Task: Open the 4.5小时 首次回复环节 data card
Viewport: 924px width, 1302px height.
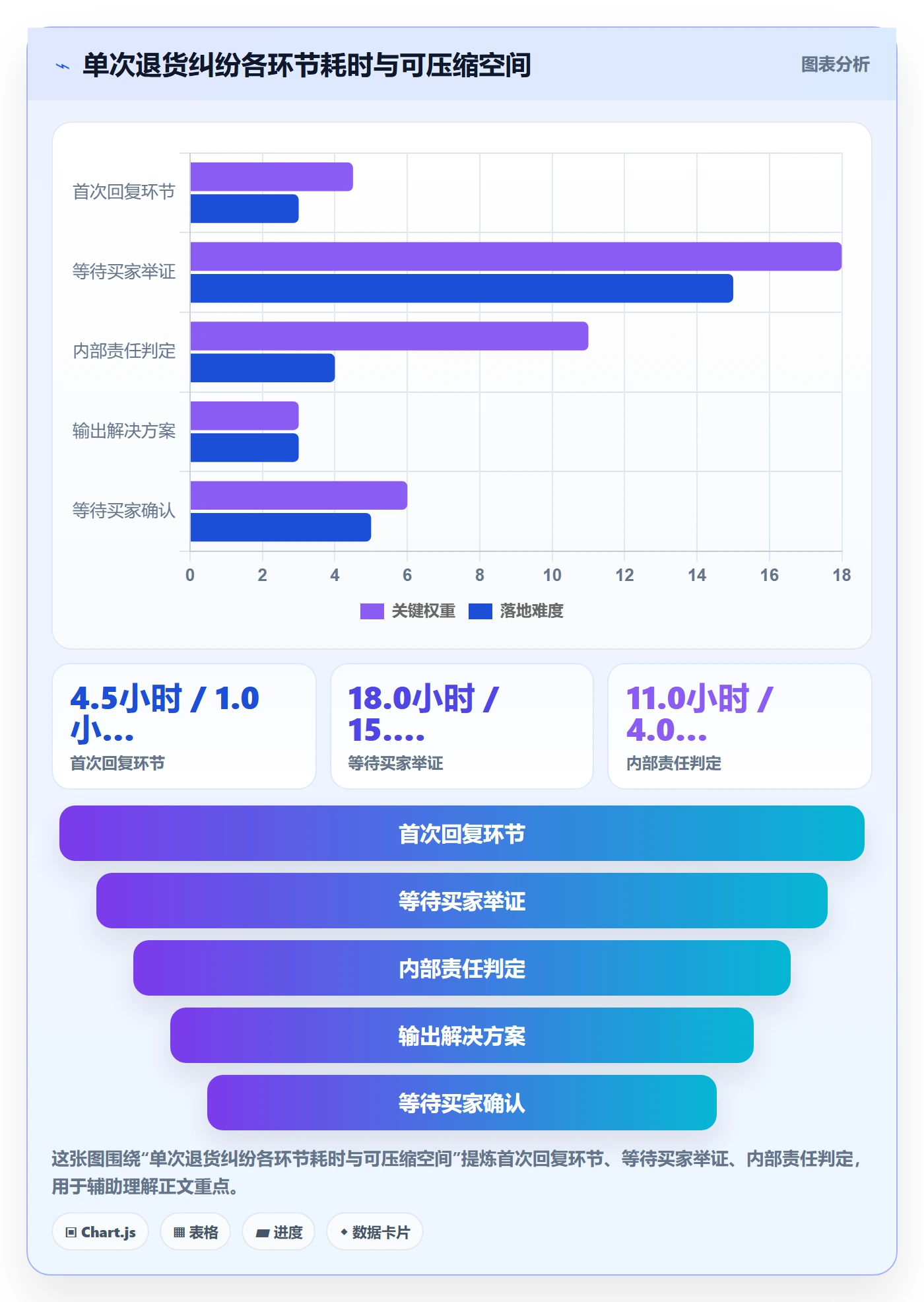Action: point(184,726)
